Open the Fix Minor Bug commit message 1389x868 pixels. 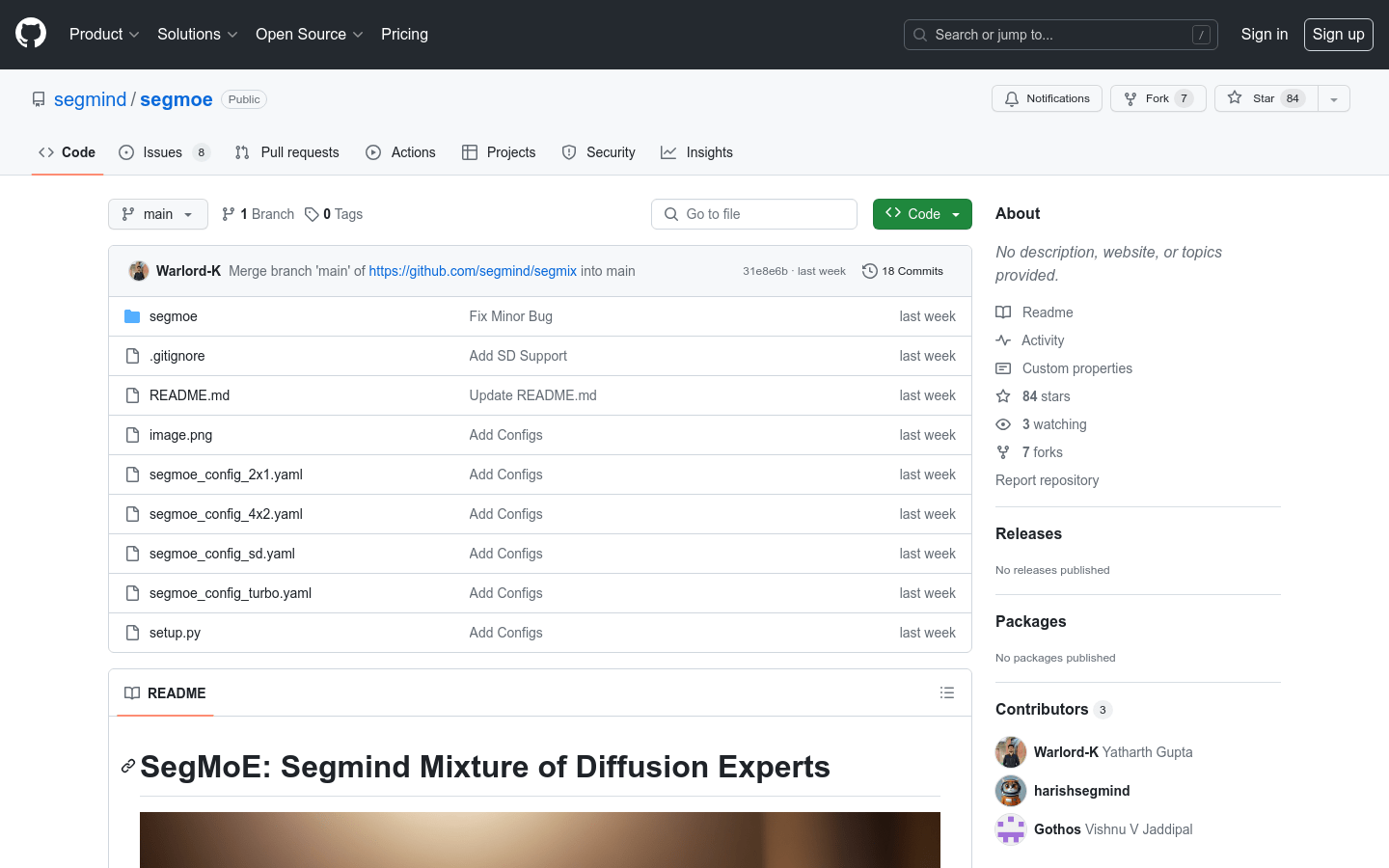pyautogui.click(x=511, y=316)
